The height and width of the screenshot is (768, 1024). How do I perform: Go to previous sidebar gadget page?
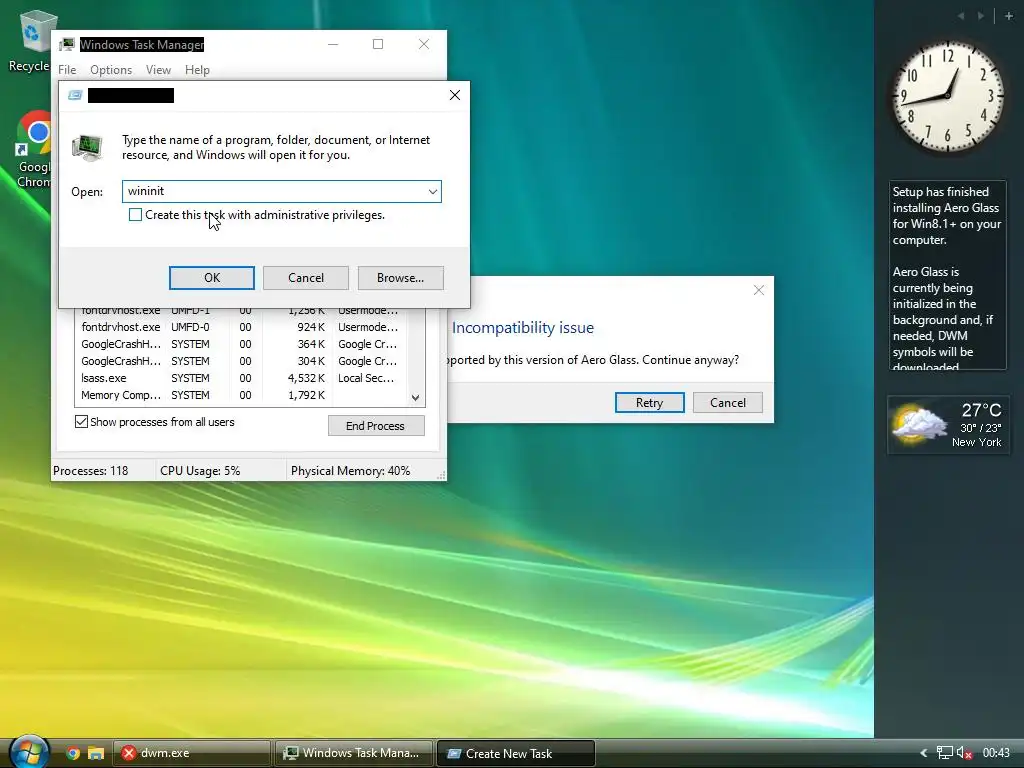(x=961, y=16)
